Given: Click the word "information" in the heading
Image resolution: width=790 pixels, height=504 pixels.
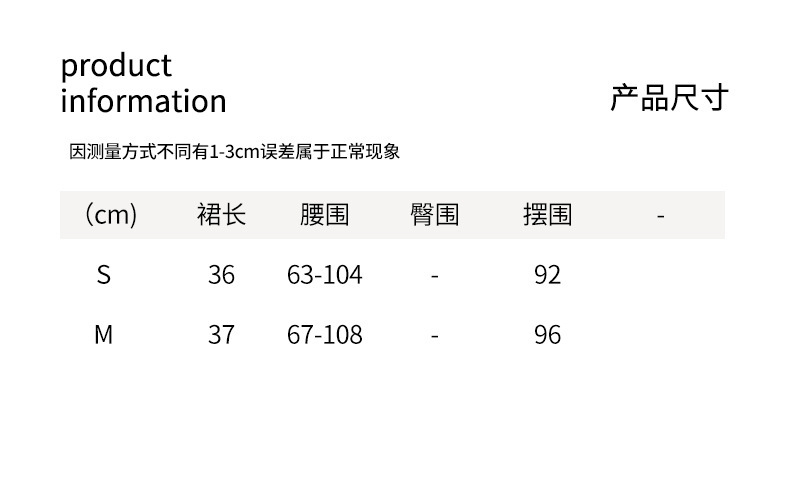Looking at the screenshot, I should pos(143,101).
